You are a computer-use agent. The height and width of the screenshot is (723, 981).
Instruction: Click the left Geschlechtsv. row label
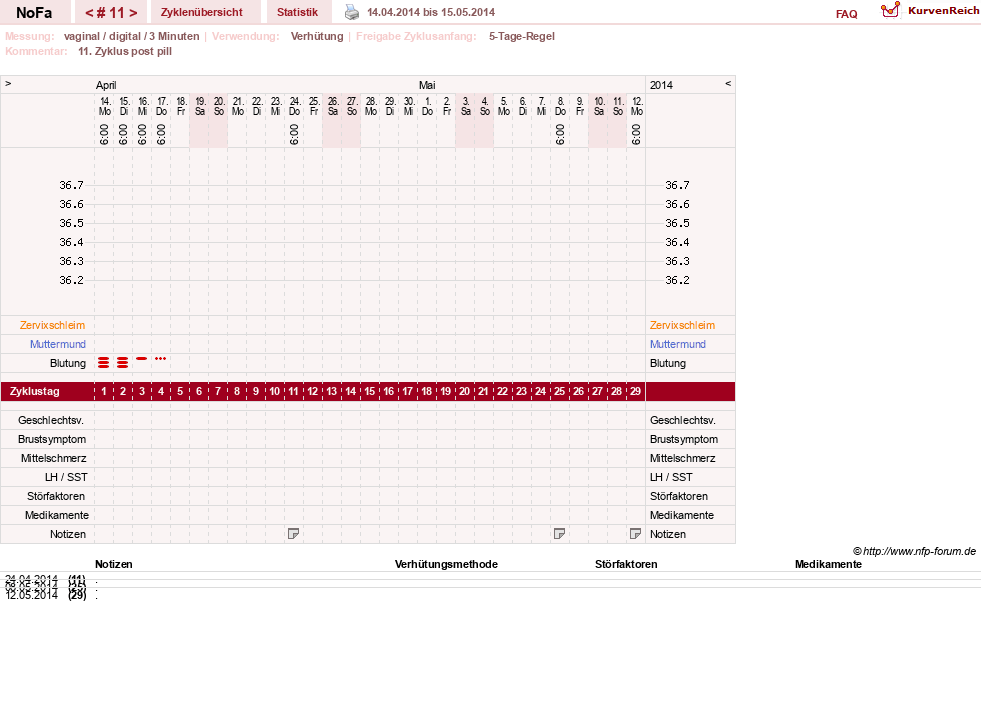click(x=51, y=420)
